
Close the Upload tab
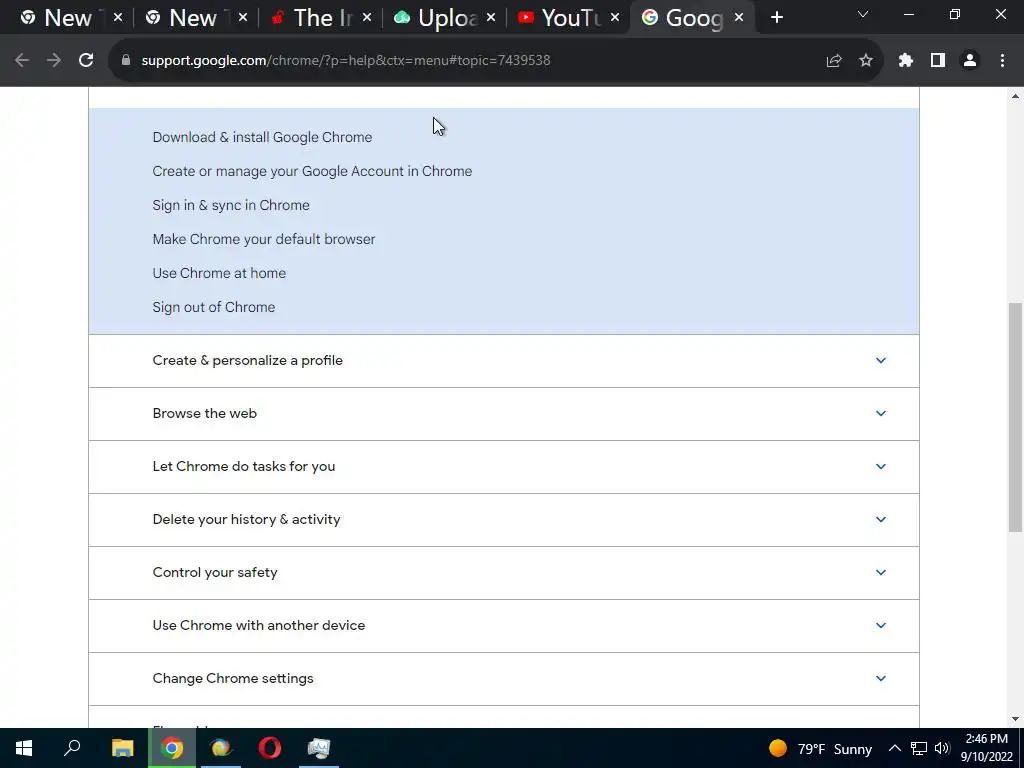pyautogui.click(x=490, y=18)
